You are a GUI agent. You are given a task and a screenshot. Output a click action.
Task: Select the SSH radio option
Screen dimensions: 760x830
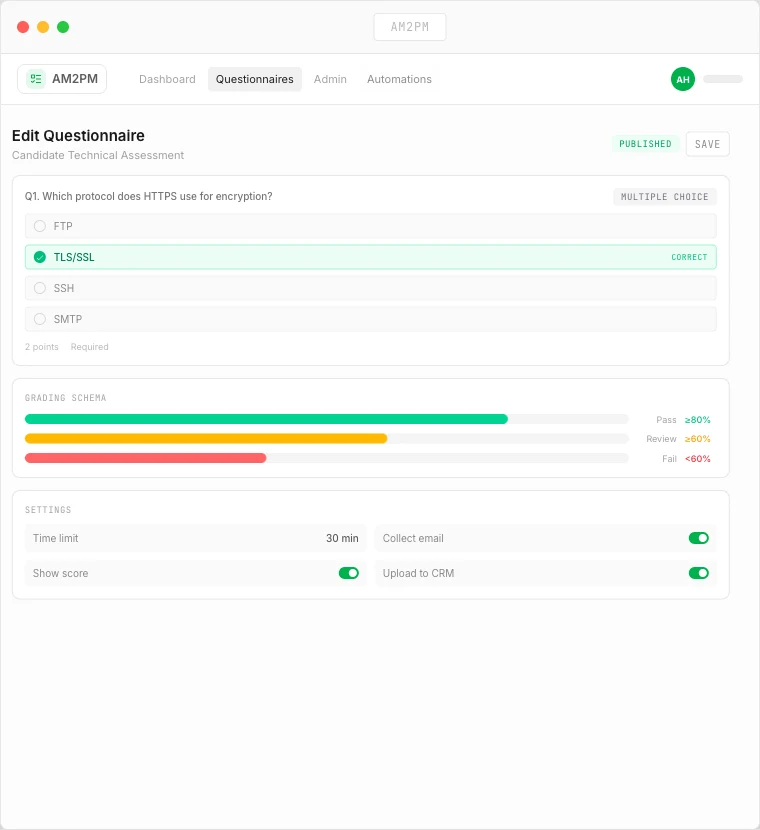point(40,288)
